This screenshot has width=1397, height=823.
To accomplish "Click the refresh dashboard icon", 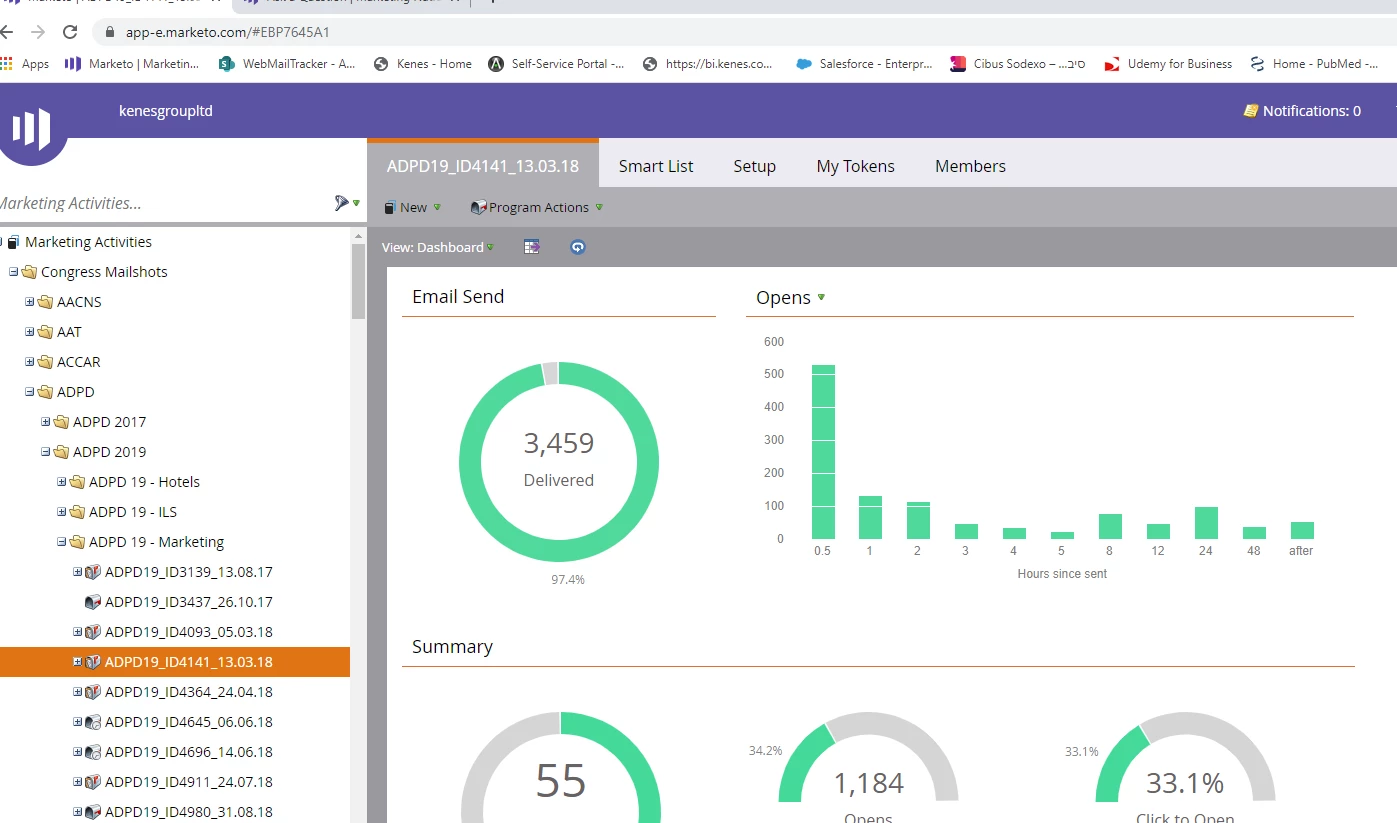I will [x=577, y=247].
